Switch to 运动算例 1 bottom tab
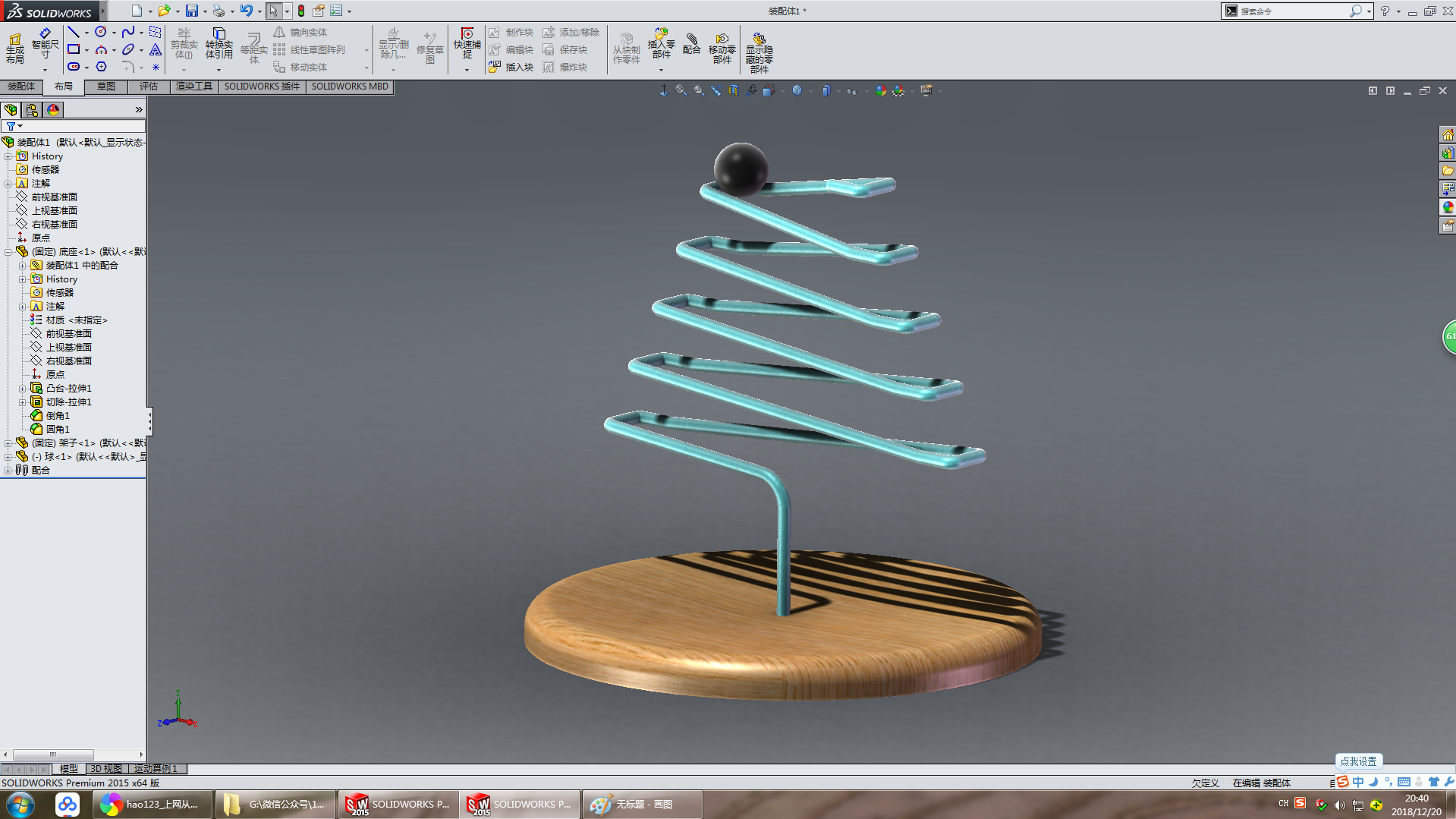The width and height of the screenshot is (1456, 819). click(x=156, y=769)
